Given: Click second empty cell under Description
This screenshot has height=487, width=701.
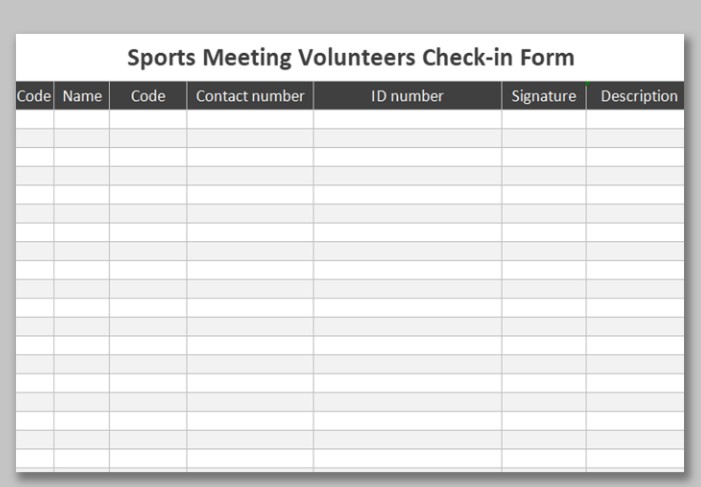Looking at the screenshot, I should tap(635, 138).
